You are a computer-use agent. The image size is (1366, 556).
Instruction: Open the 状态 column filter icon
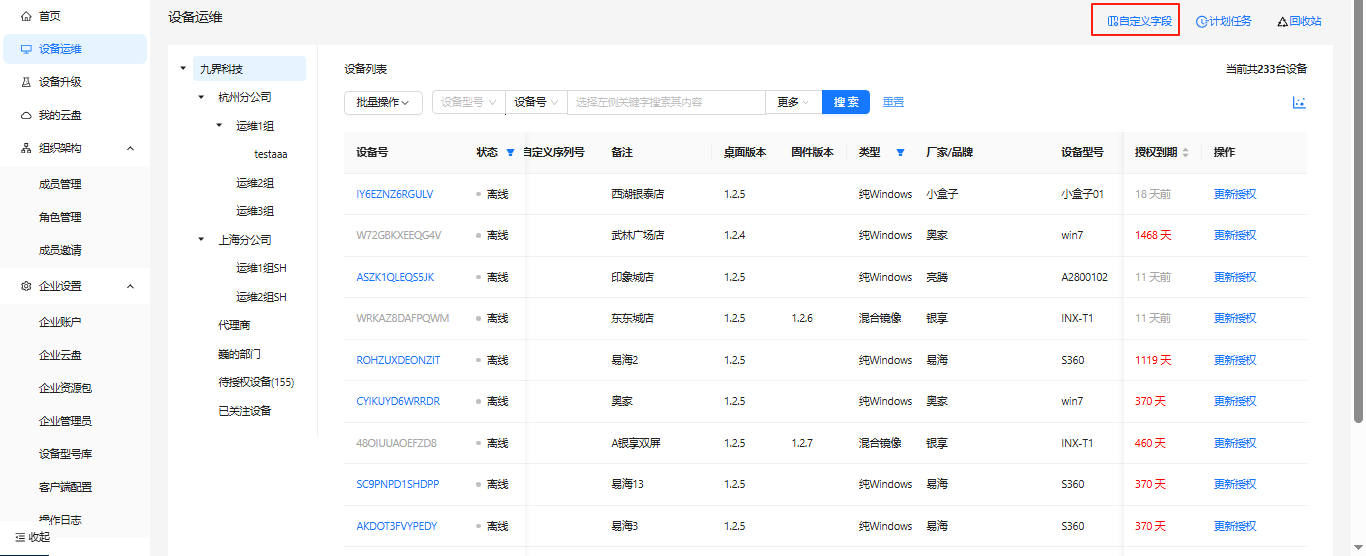click(x=510, y=153)
